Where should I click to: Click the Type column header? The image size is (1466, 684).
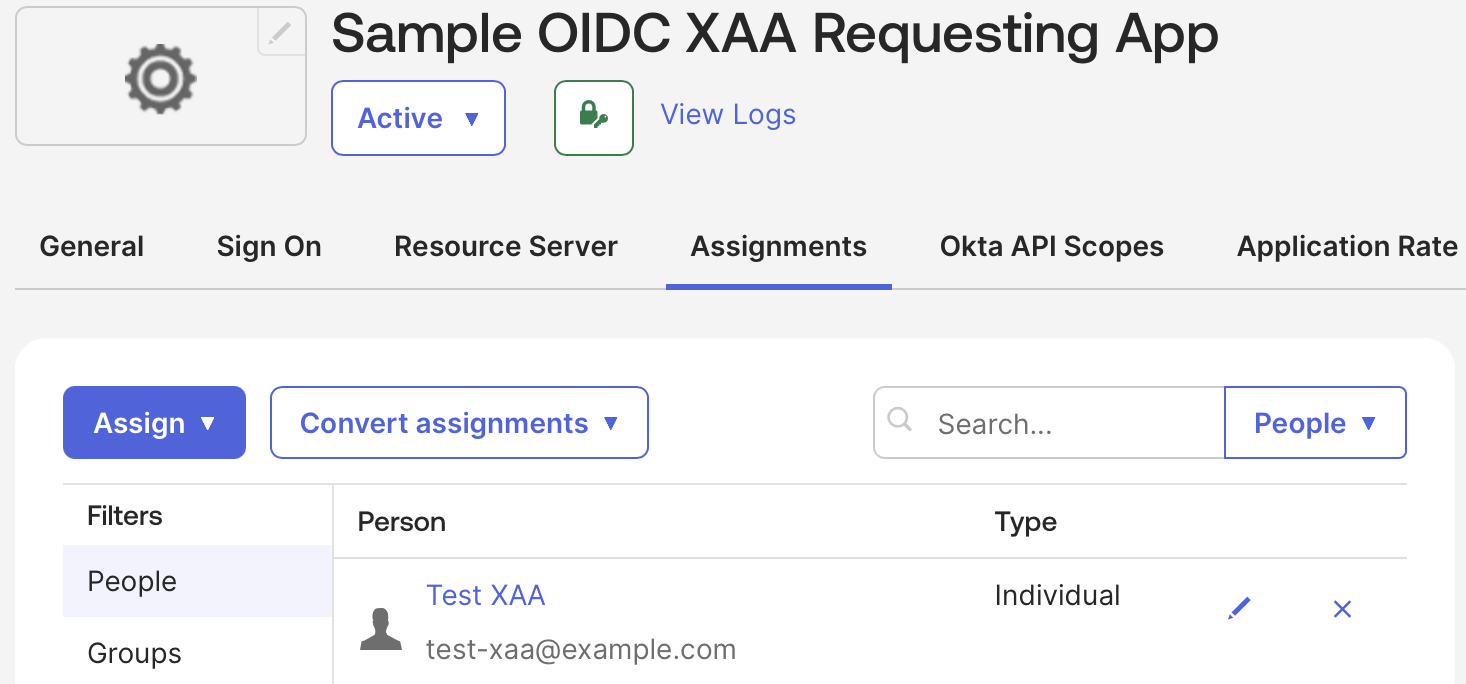pyautogui.click(x=1026, y=522)
